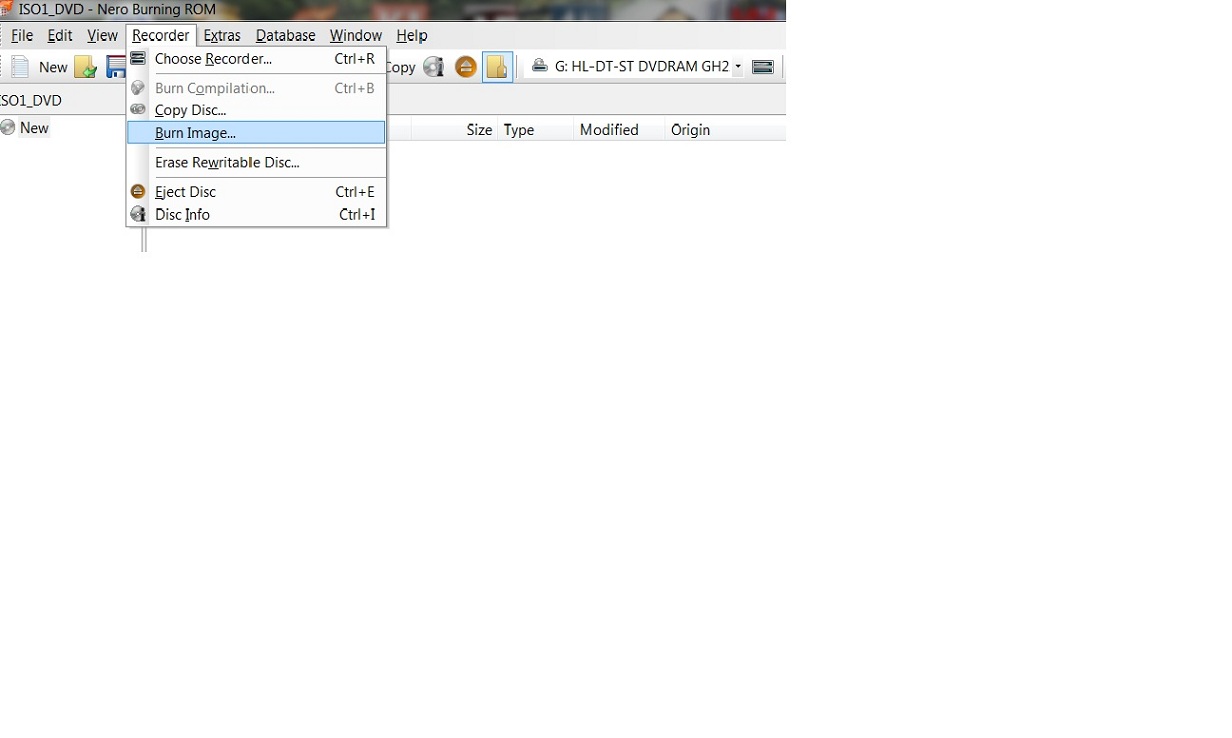Screen dimensions: 1232x738
Task: Select Choose Recorder menu entry
Action: [213, 59]
